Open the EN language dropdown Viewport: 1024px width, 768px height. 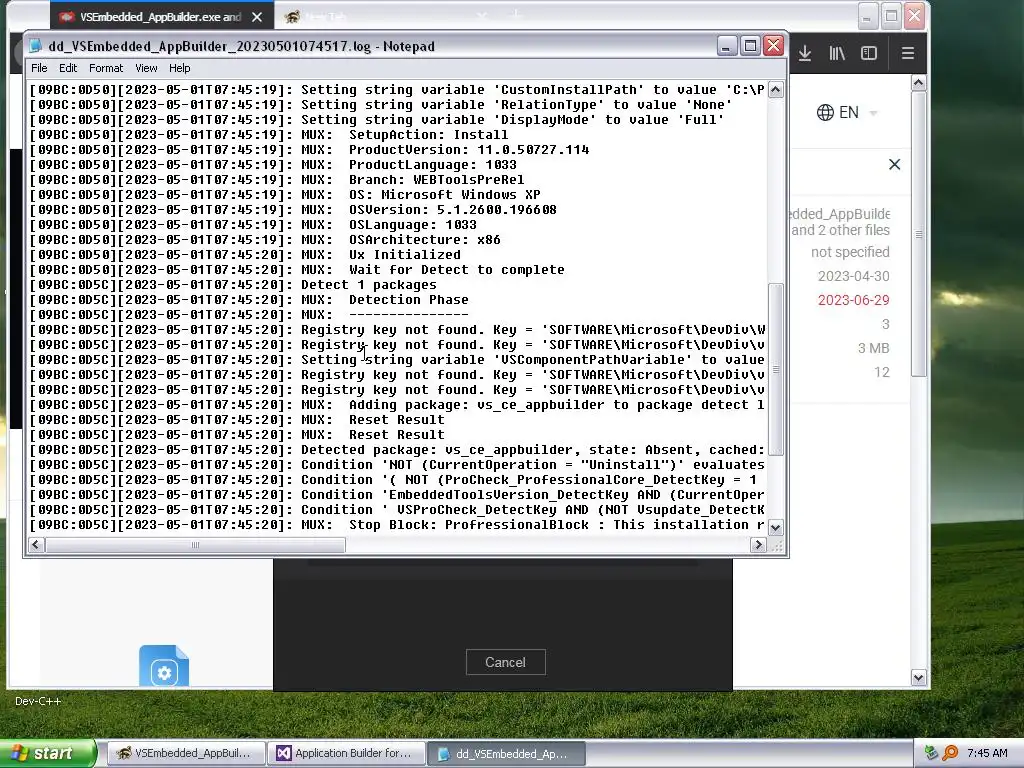point(847,112)
